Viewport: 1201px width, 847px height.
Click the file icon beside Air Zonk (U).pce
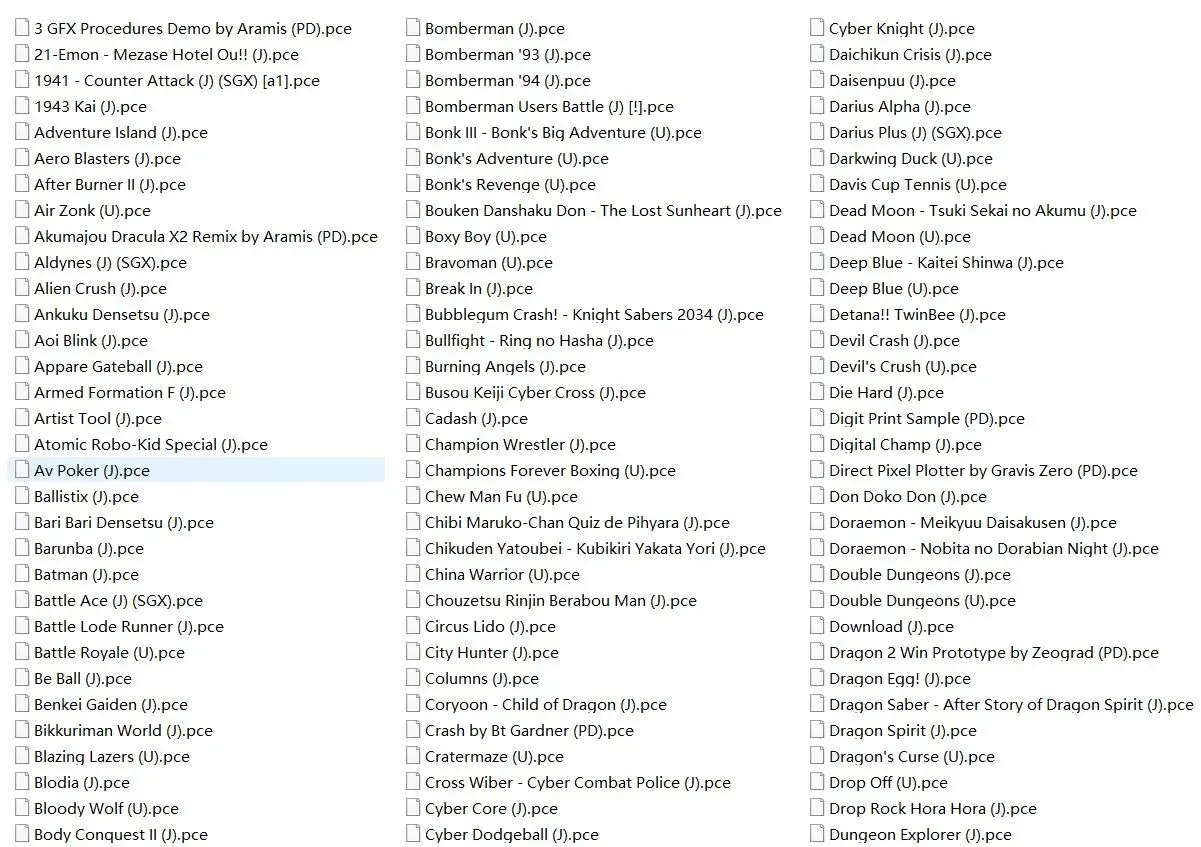coord(22,210)
